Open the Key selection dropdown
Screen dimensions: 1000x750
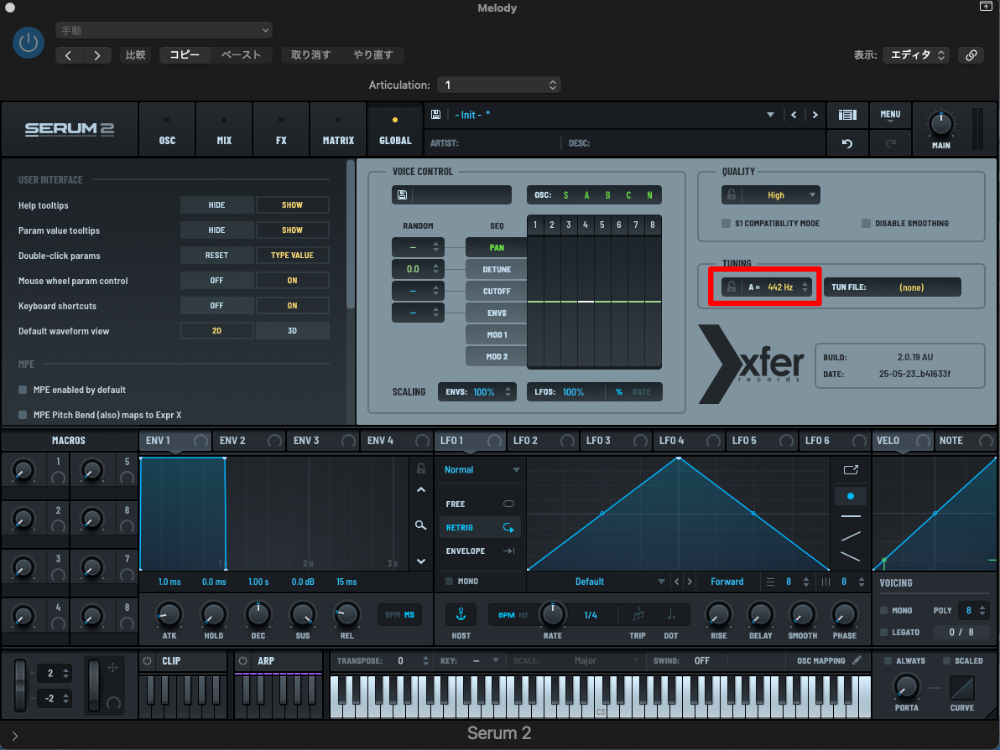[x=486, y=661]
